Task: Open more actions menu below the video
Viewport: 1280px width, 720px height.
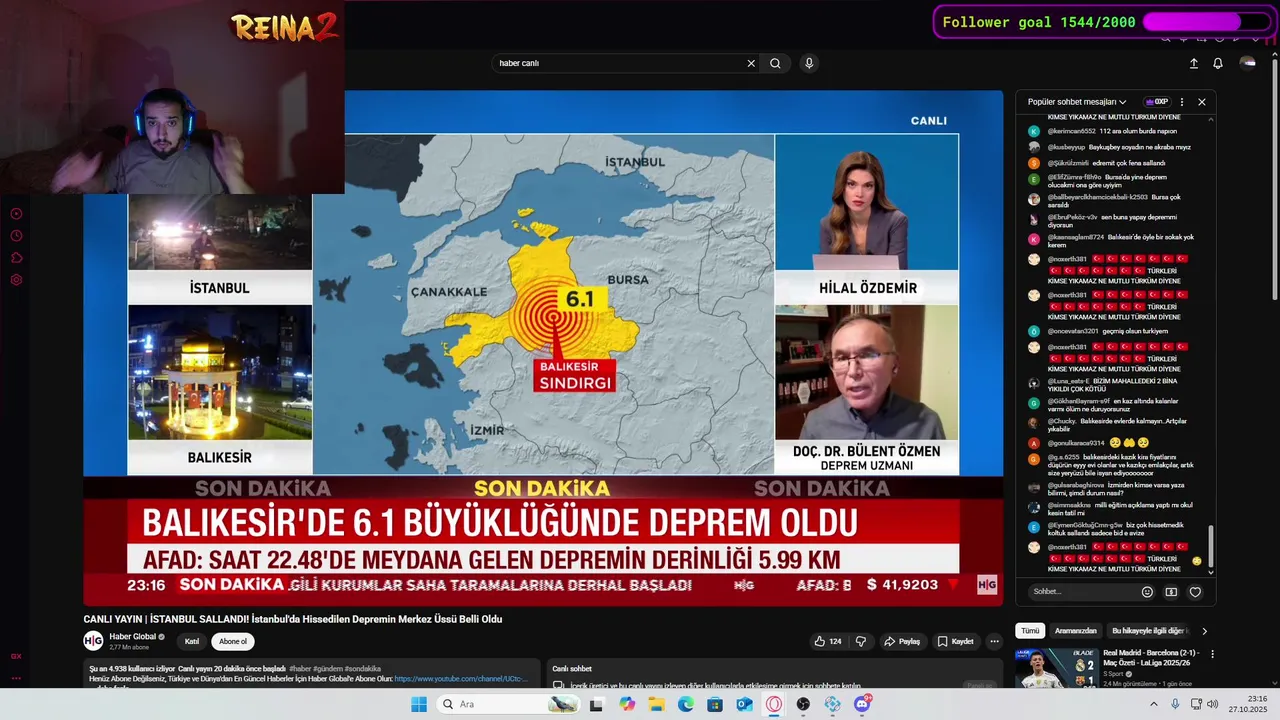Action: point(994,641)
